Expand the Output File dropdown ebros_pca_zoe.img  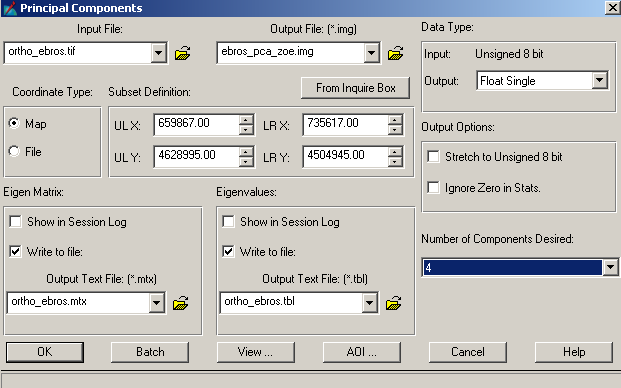pos(371,53)
